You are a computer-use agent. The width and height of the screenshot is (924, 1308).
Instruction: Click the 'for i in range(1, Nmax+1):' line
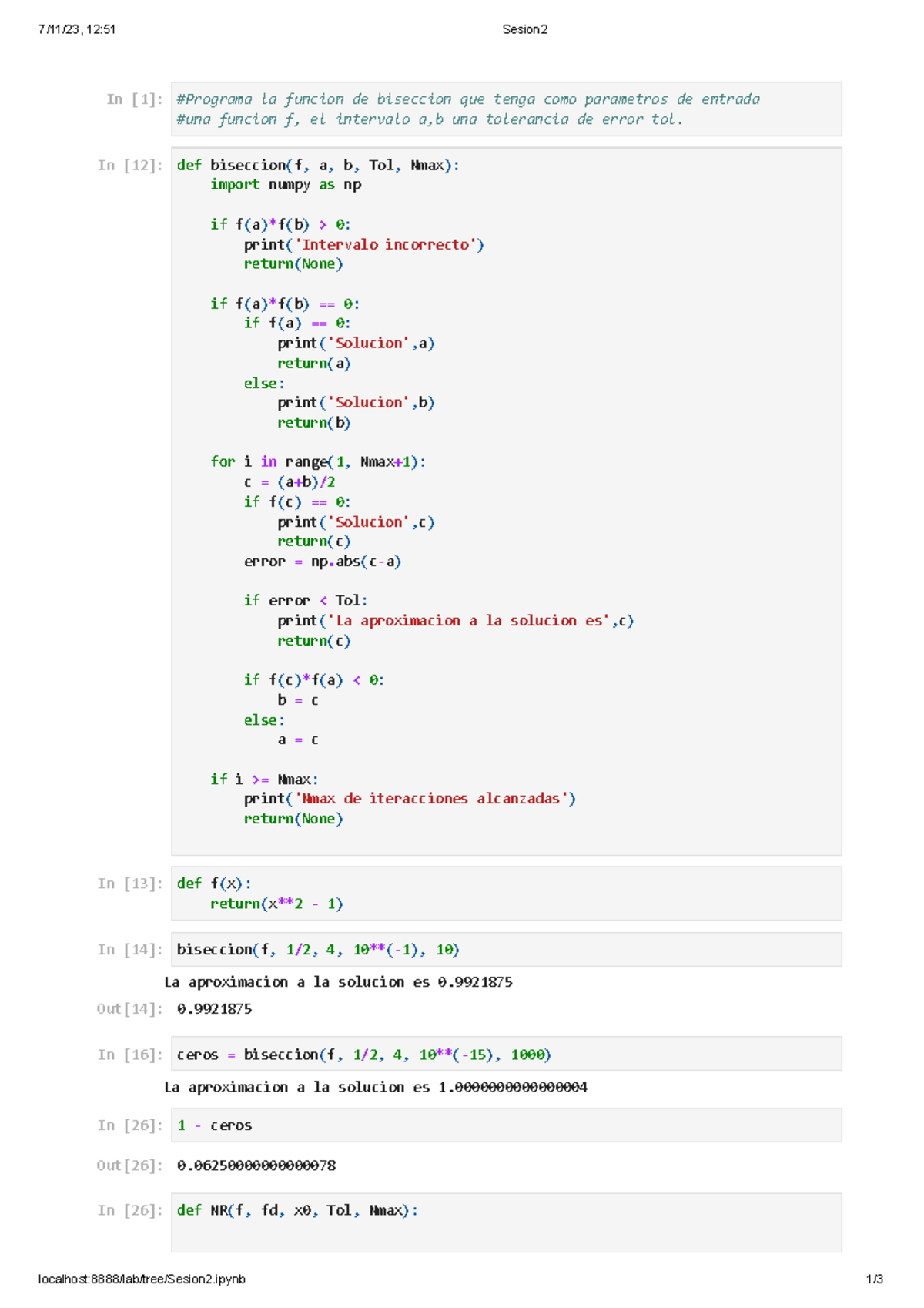tap(318, 461)
